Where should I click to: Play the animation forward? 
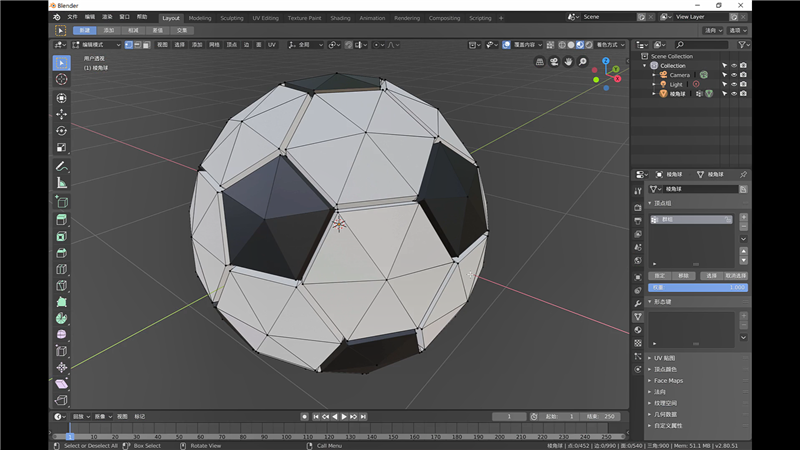pyautogui.click(x=344, y=417)
